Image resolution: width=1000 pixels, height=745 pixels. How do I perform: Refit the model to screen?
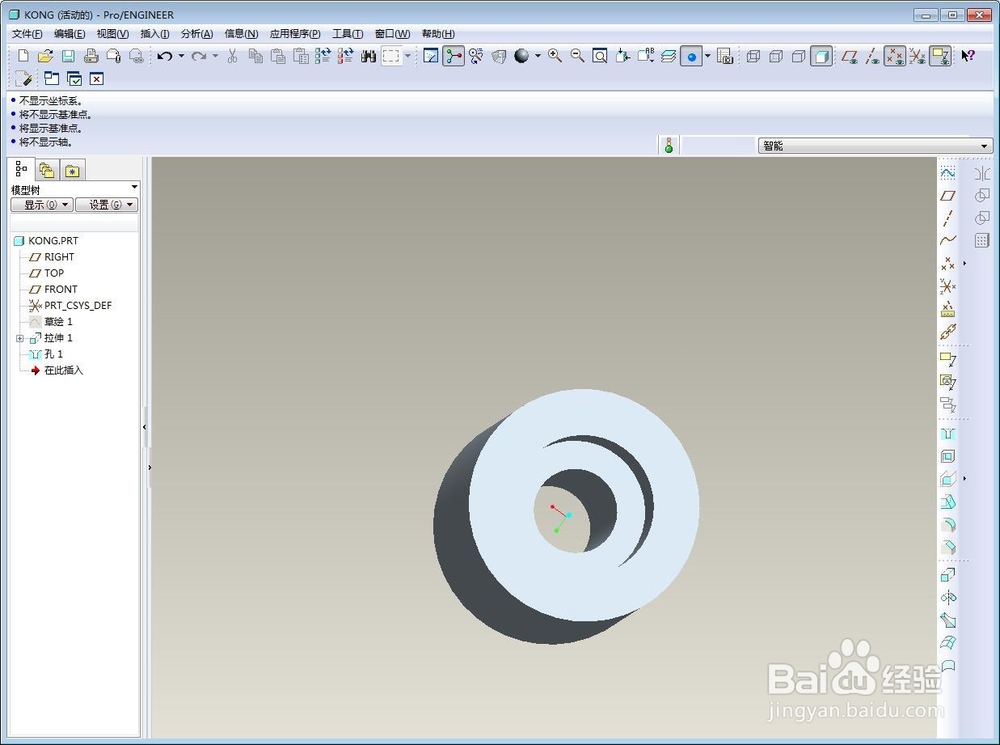[x=599, y=56]
